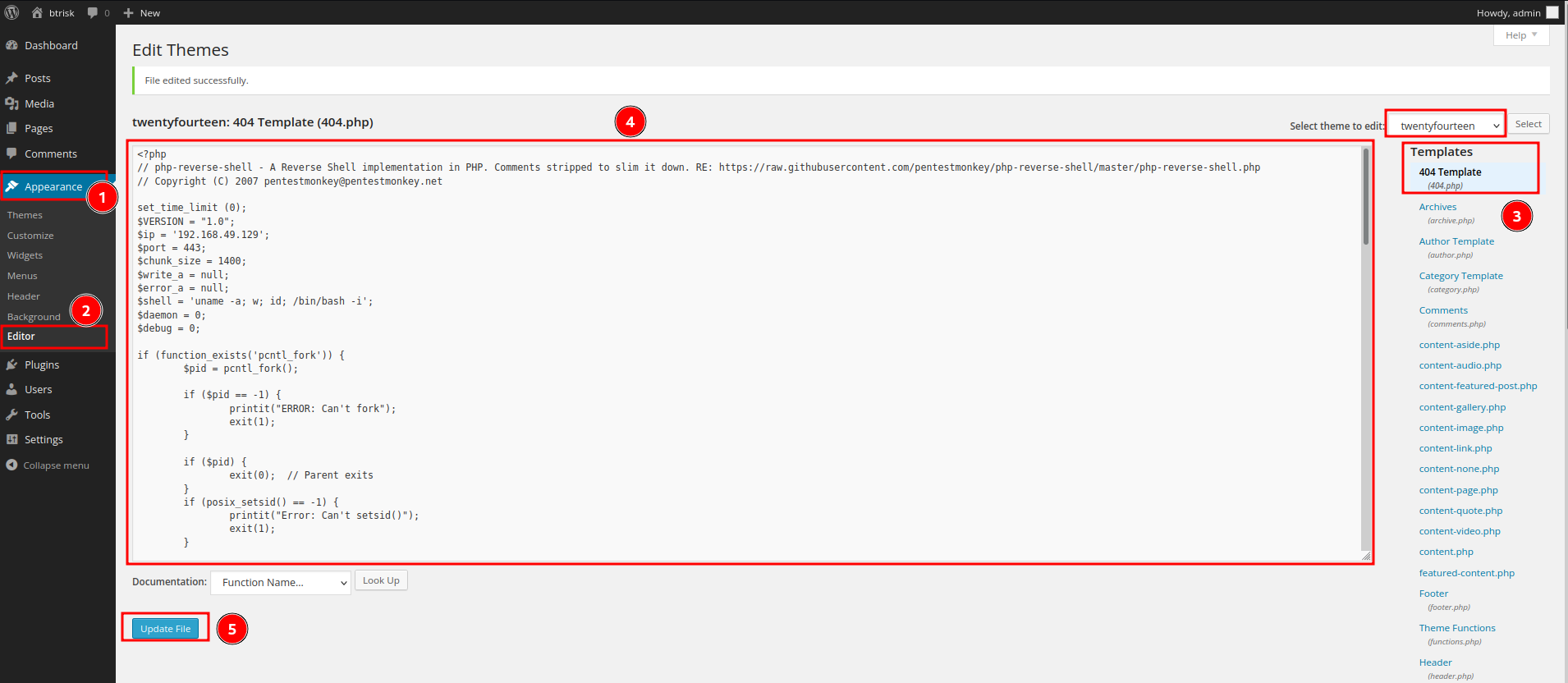
Task: Open the Menus submenu item
Action: tap(22, 276)
